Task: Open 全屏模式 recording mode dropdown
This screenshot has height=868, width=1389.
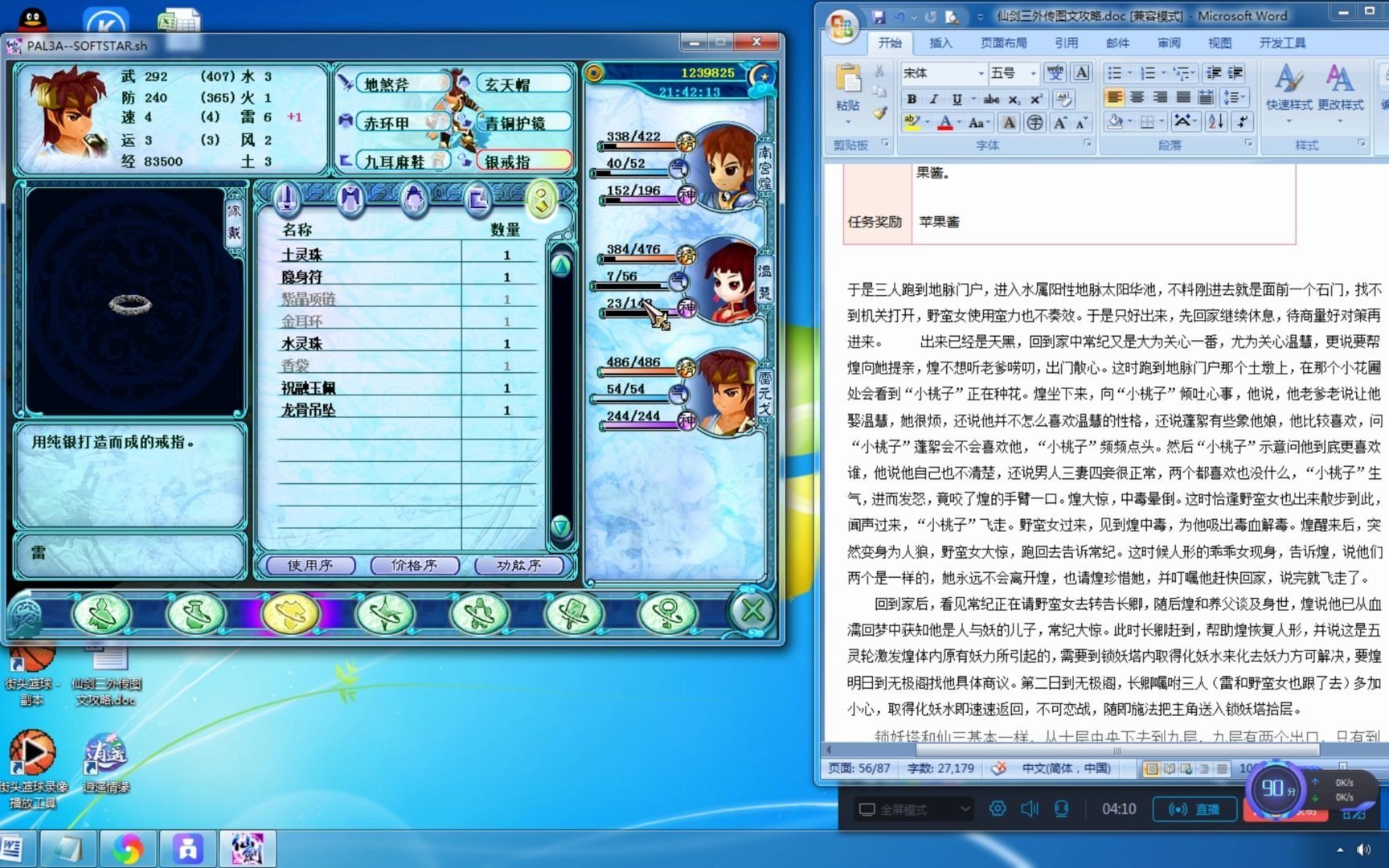Action: click(x=914, y=809)
